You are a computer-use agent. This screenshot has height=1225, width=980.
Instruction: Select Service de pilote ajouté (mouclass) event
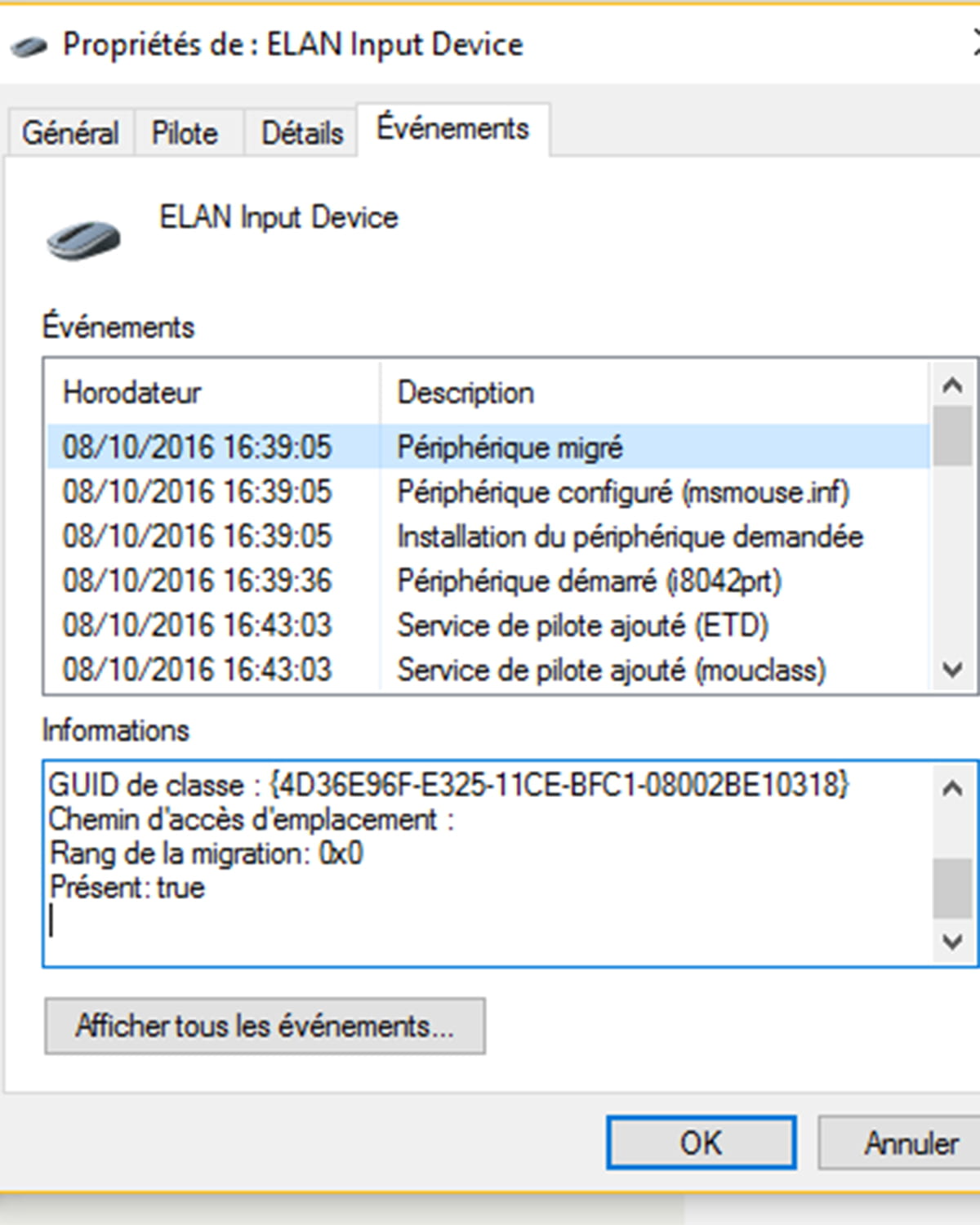[488, 670]
